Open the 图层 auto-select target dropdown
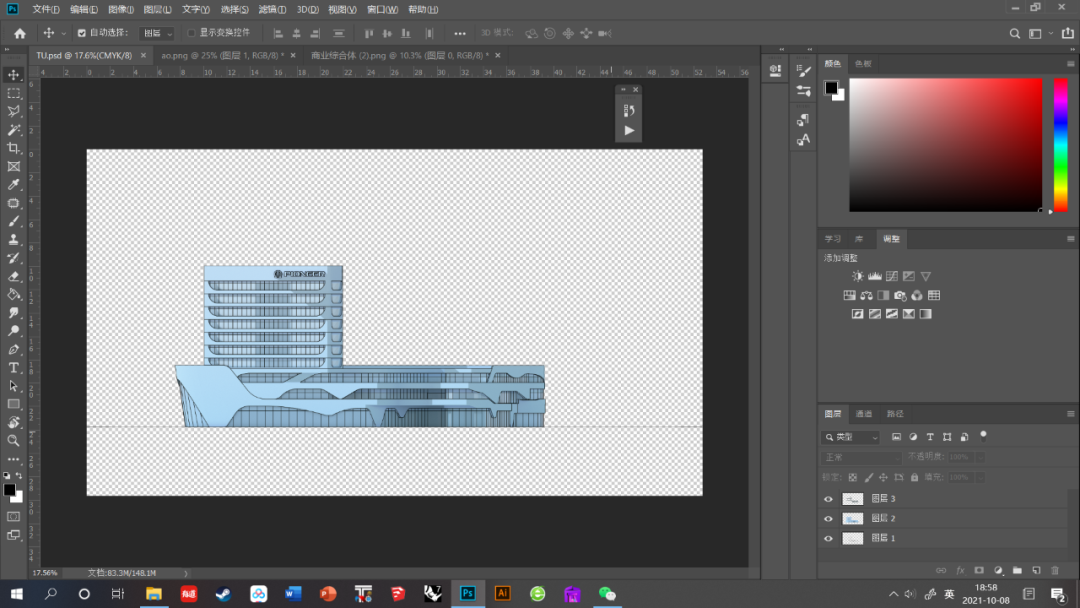The image size is (1080, 608). pyautogui.click(x=156, y=33)
